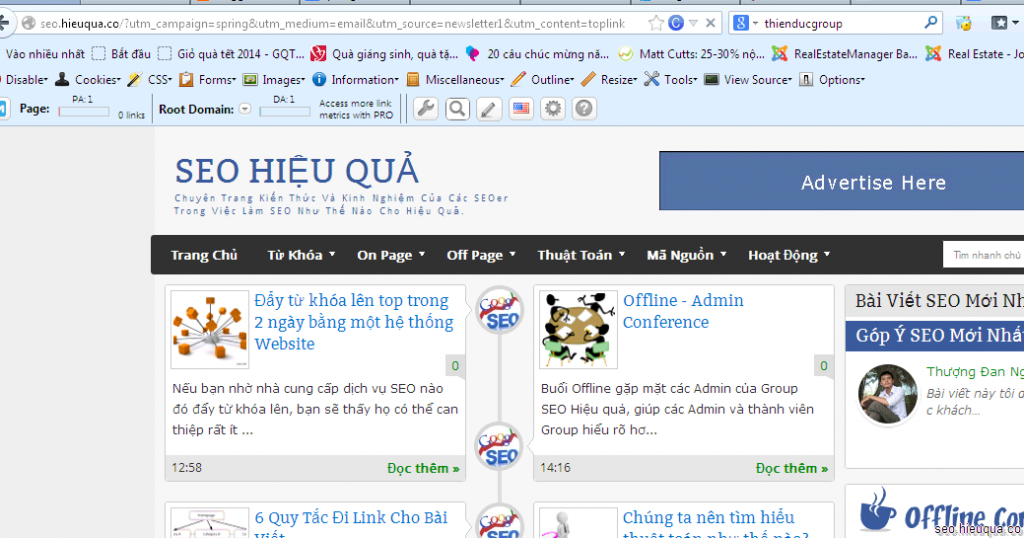The image size is (1024, 538).
Task: Go to Trang Chủ in site navigation
Action: click(204, 255)
